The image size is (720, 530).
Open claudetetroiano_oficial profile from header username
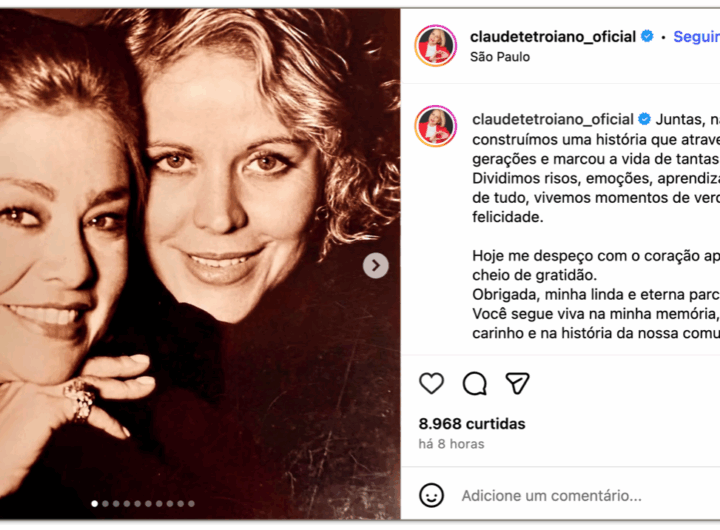(x=553, y=36)
